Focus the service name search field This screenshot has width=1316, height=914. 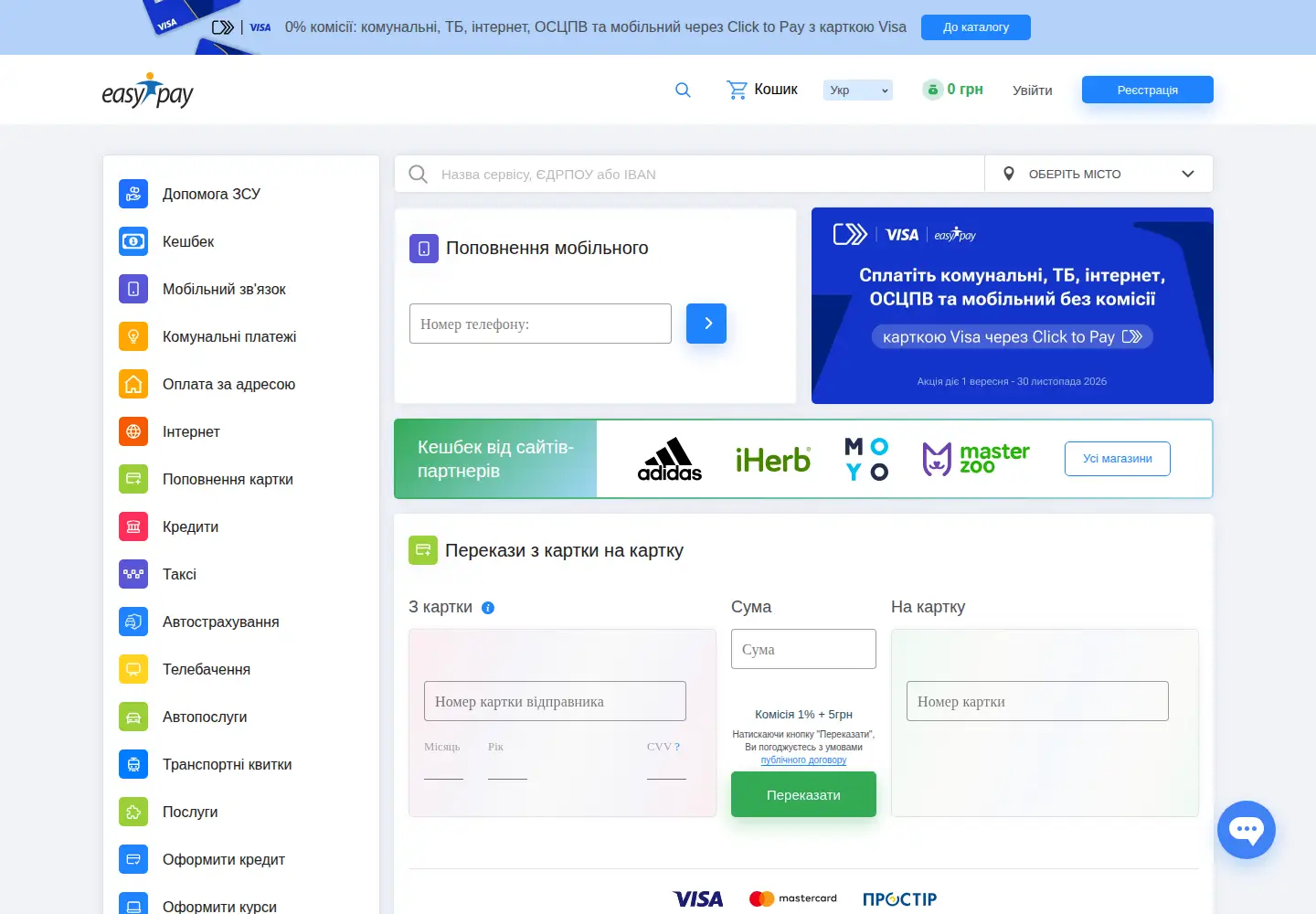point(689,174)
